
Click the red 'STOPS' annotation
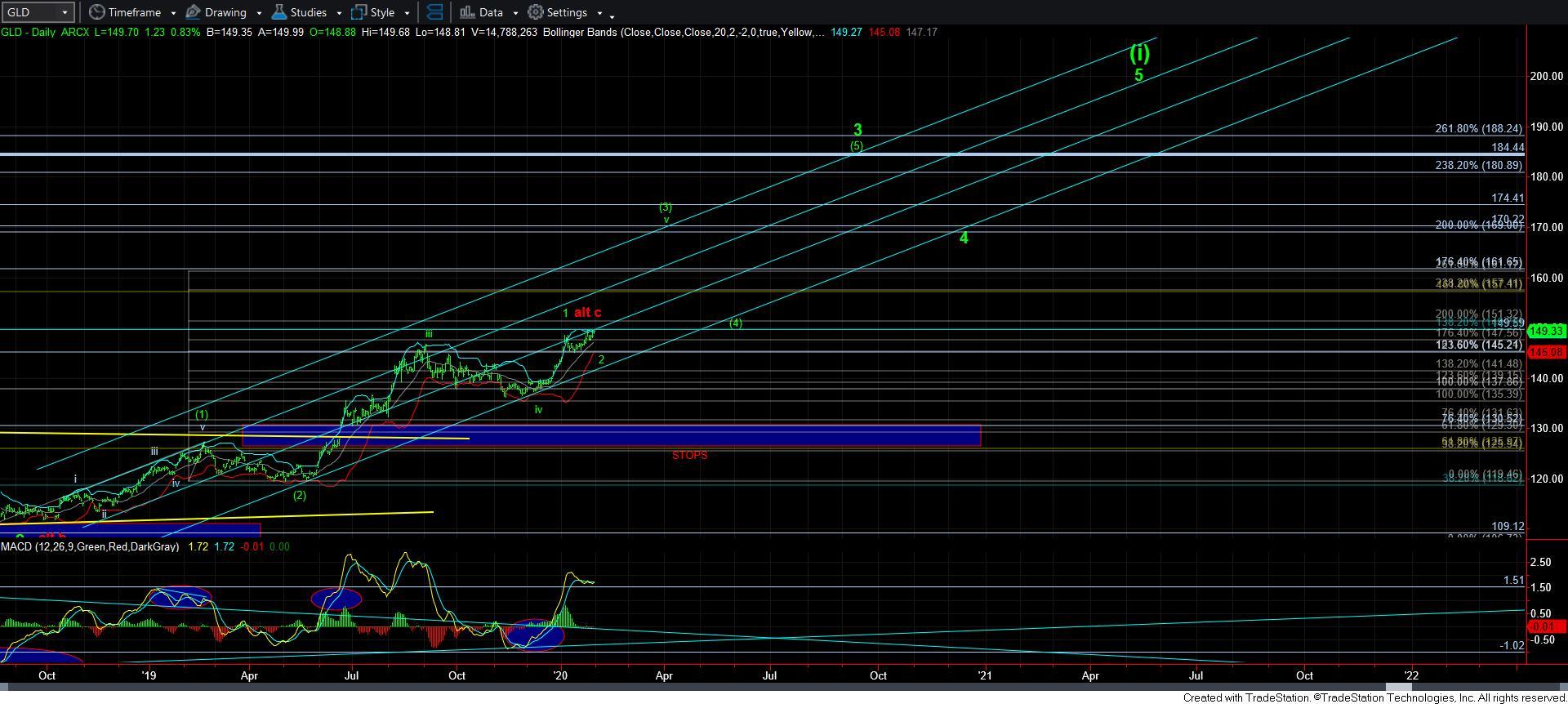pyautogui.click(x=689, y=455)
